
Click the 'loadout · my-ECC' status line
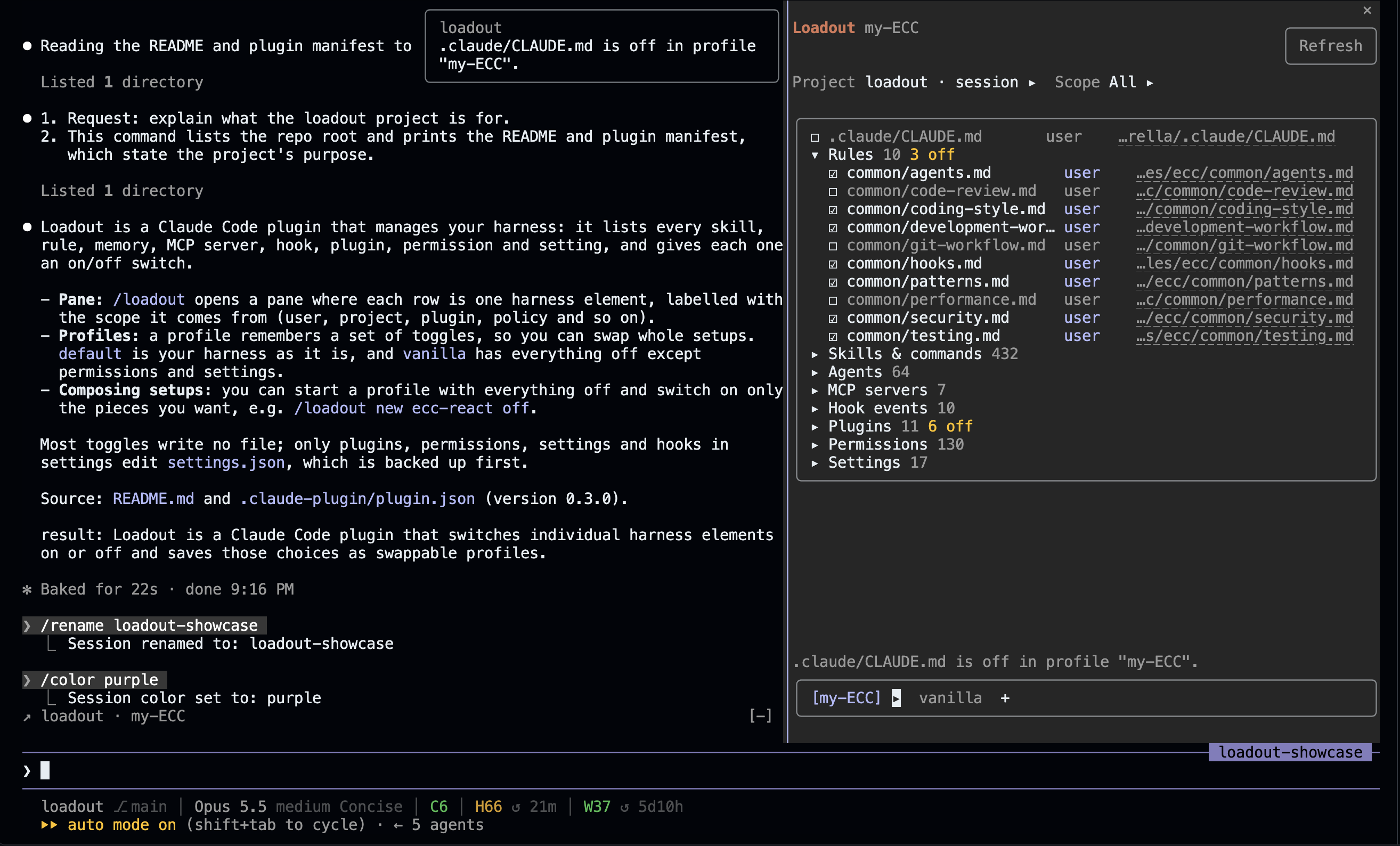112,716
